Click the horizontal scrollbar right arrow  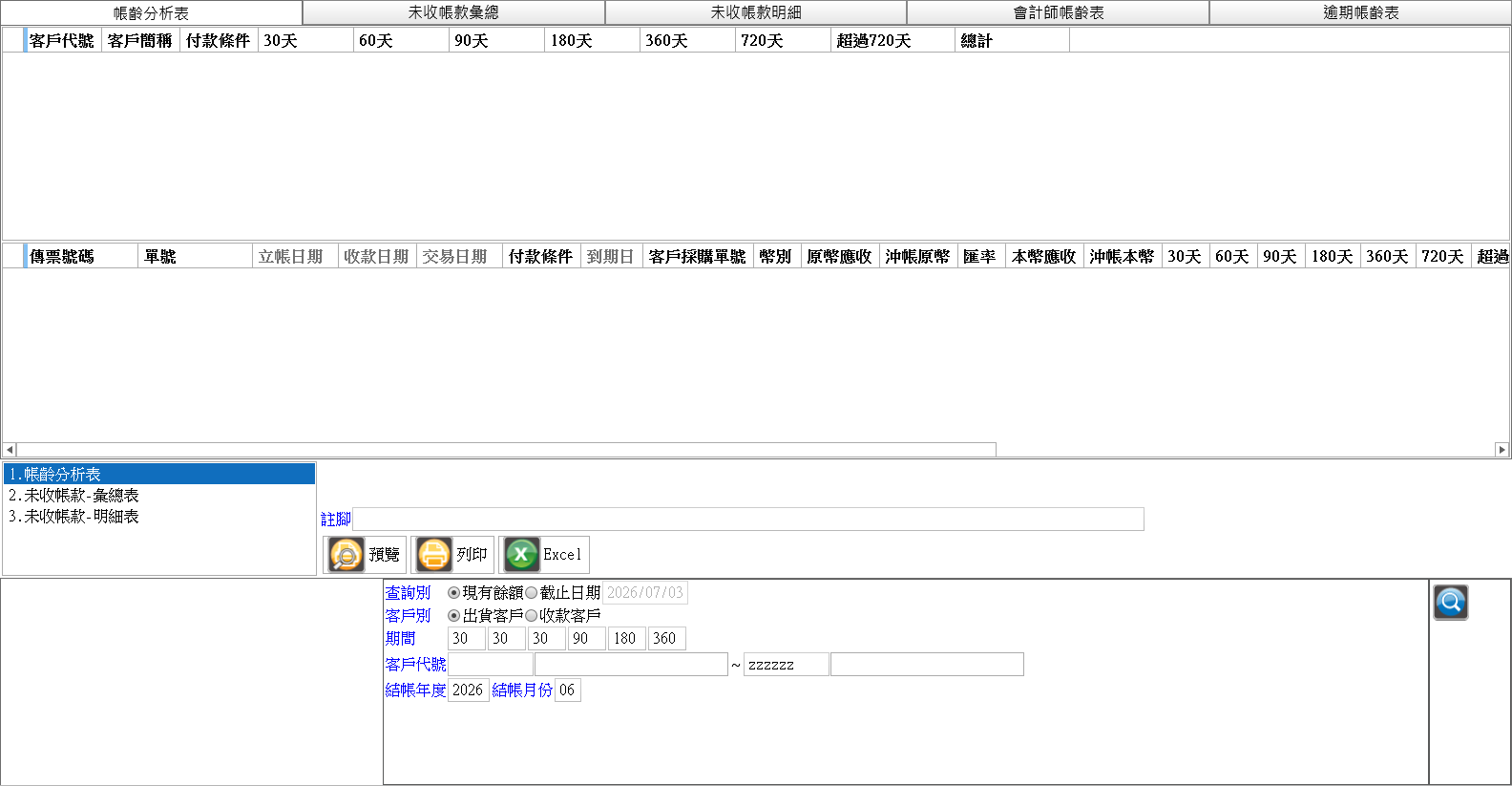tap(1501, 450)
